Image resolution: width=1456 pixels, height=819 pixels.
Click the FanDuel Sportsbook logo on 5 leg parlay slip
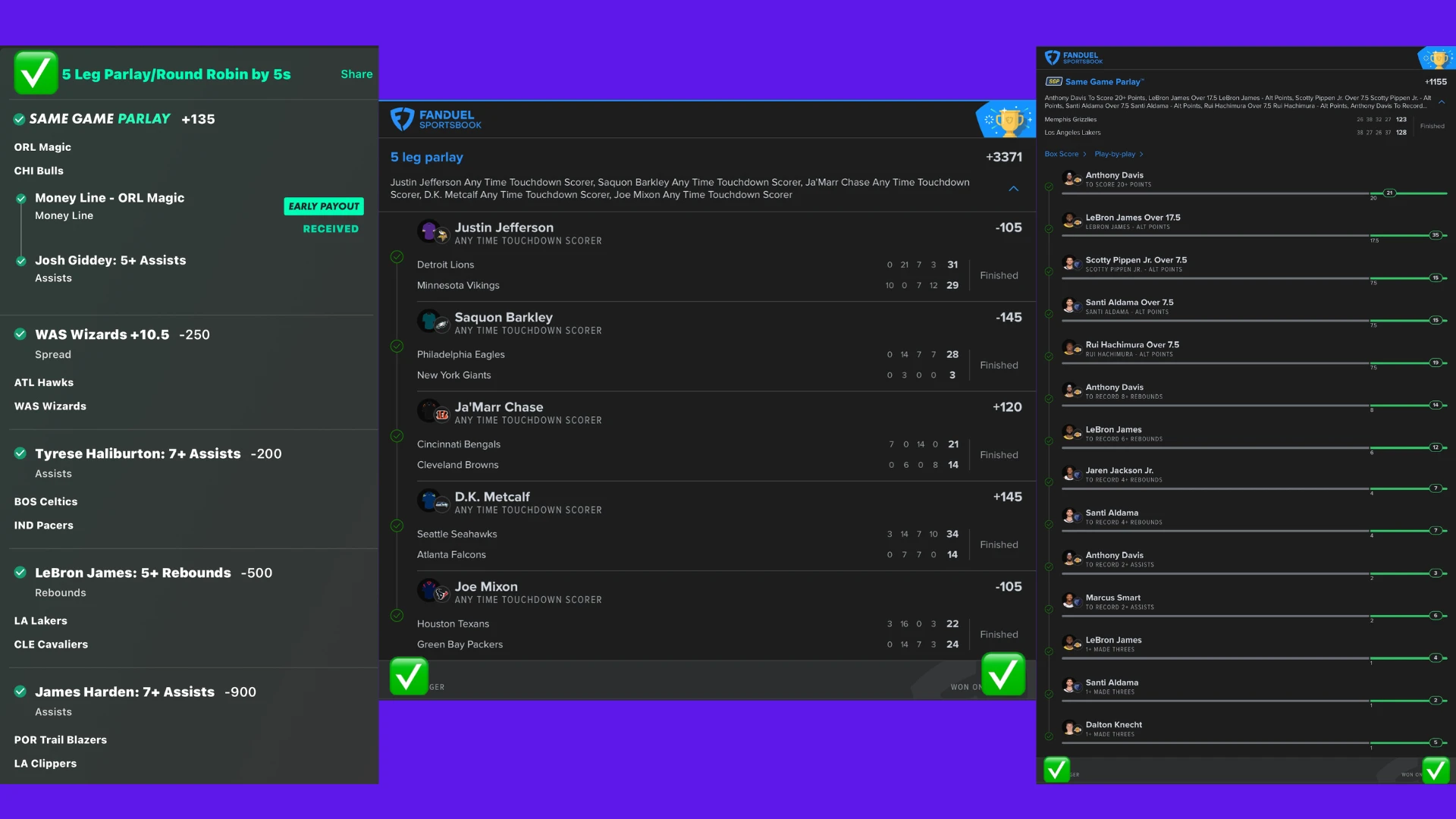(x=436, y=119)
